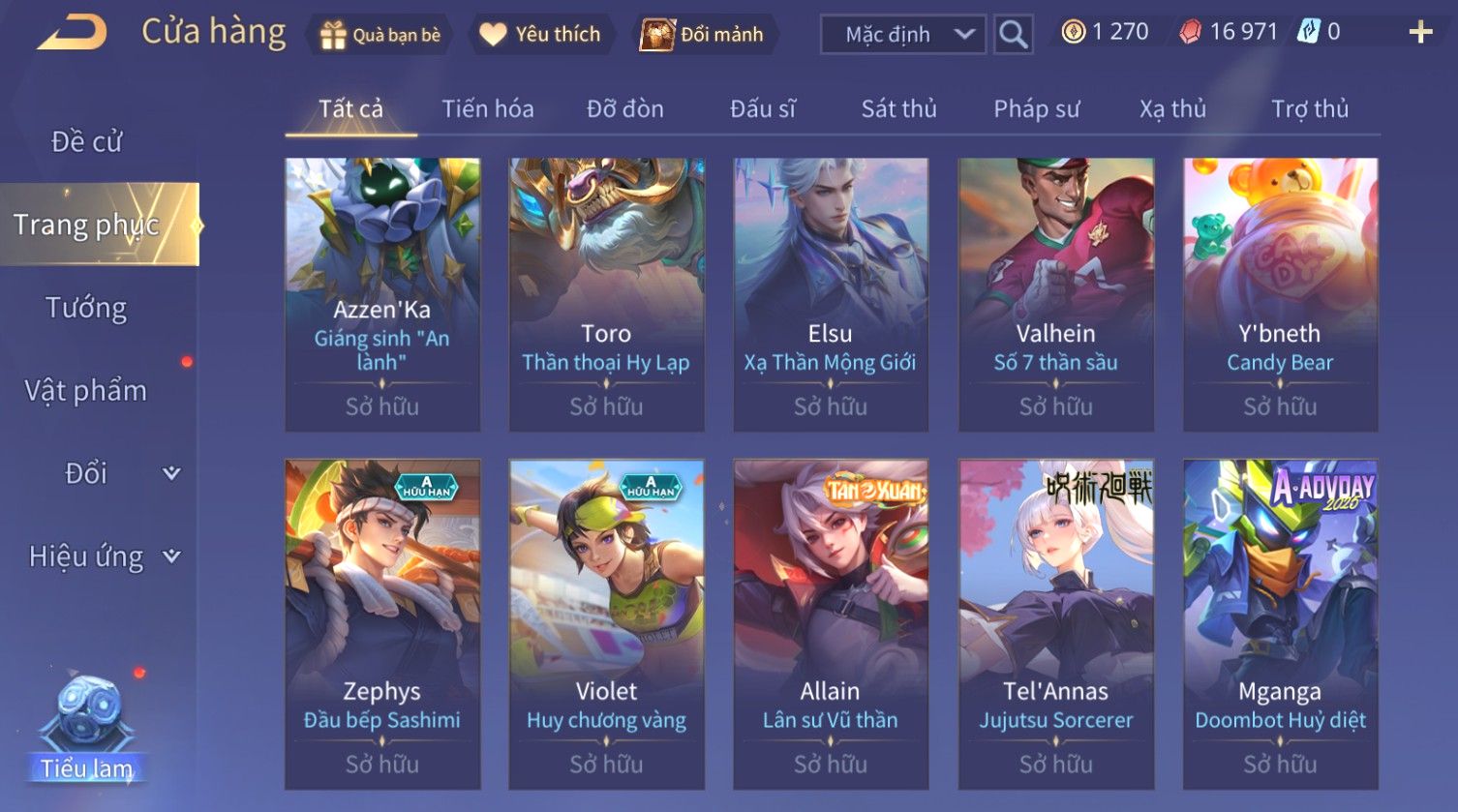This screenshot has height=812, width=1458.
Task: Open the search magnifier icon
Action: tap(1014, 35)
